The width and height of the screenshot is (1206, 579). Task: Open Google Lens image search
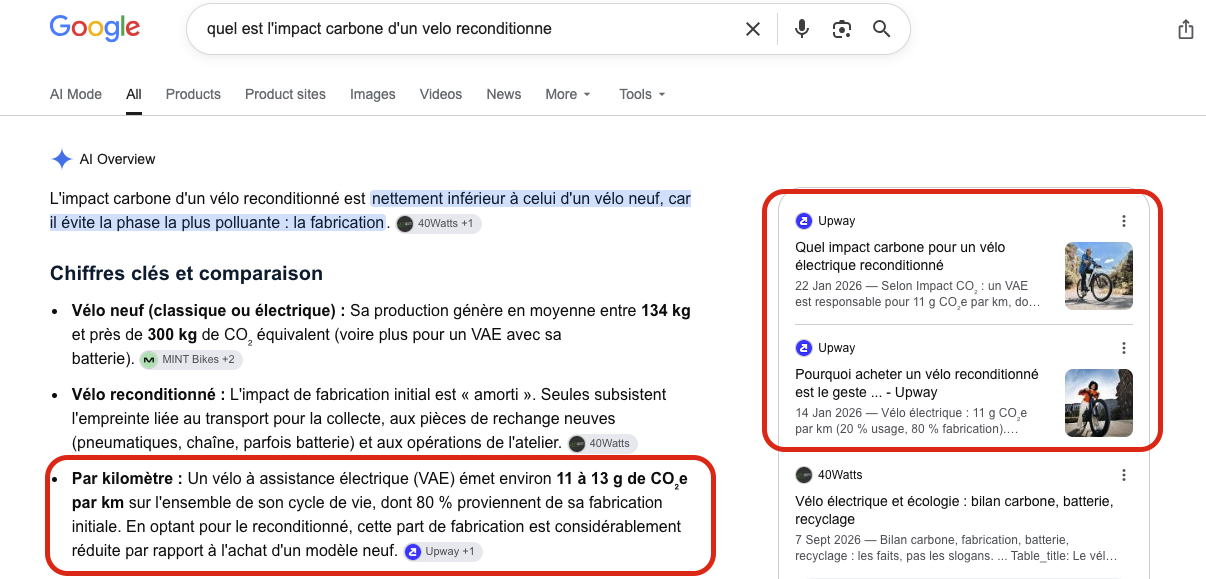(842, 29)
